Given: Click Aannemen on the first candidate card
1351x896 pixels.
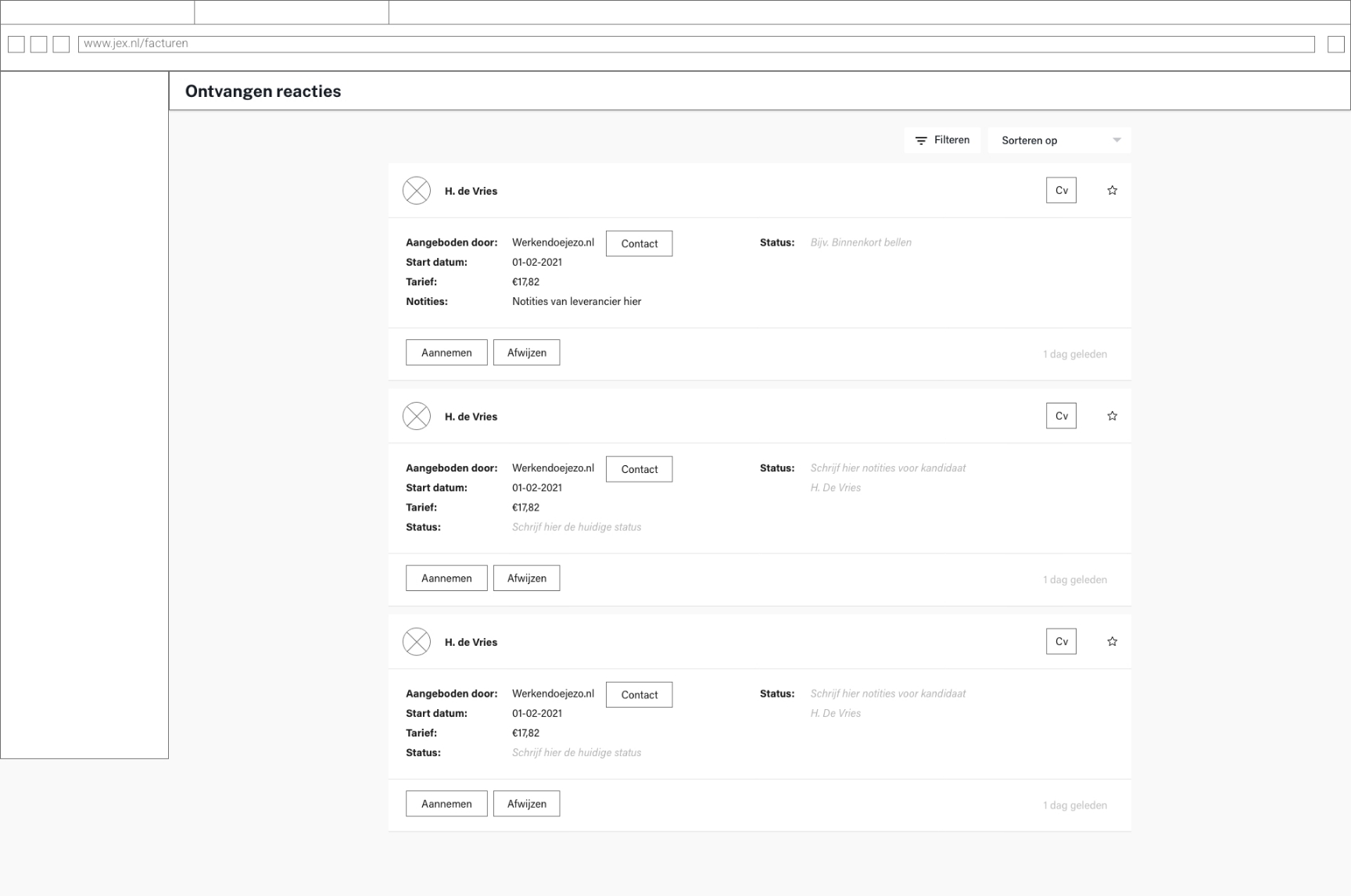Looking at the screenshot, I should (446, 353).
